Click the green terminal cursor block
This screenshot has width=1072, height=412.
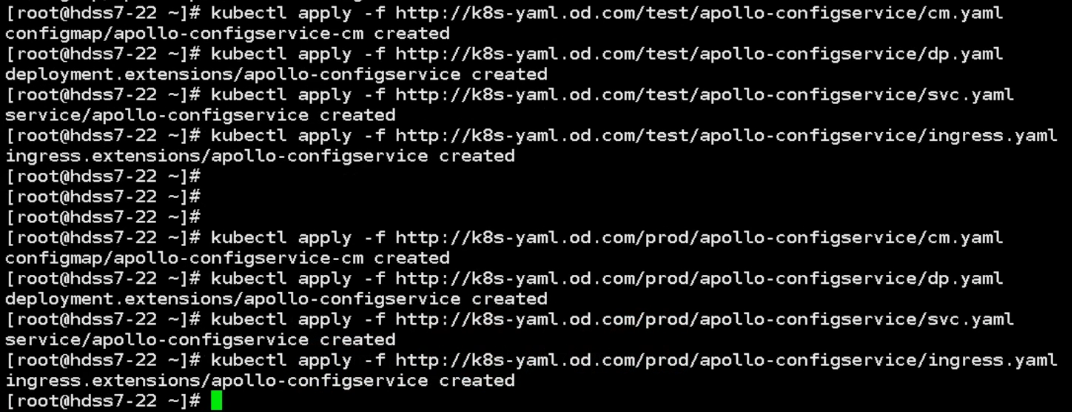[x=217, y=401]
